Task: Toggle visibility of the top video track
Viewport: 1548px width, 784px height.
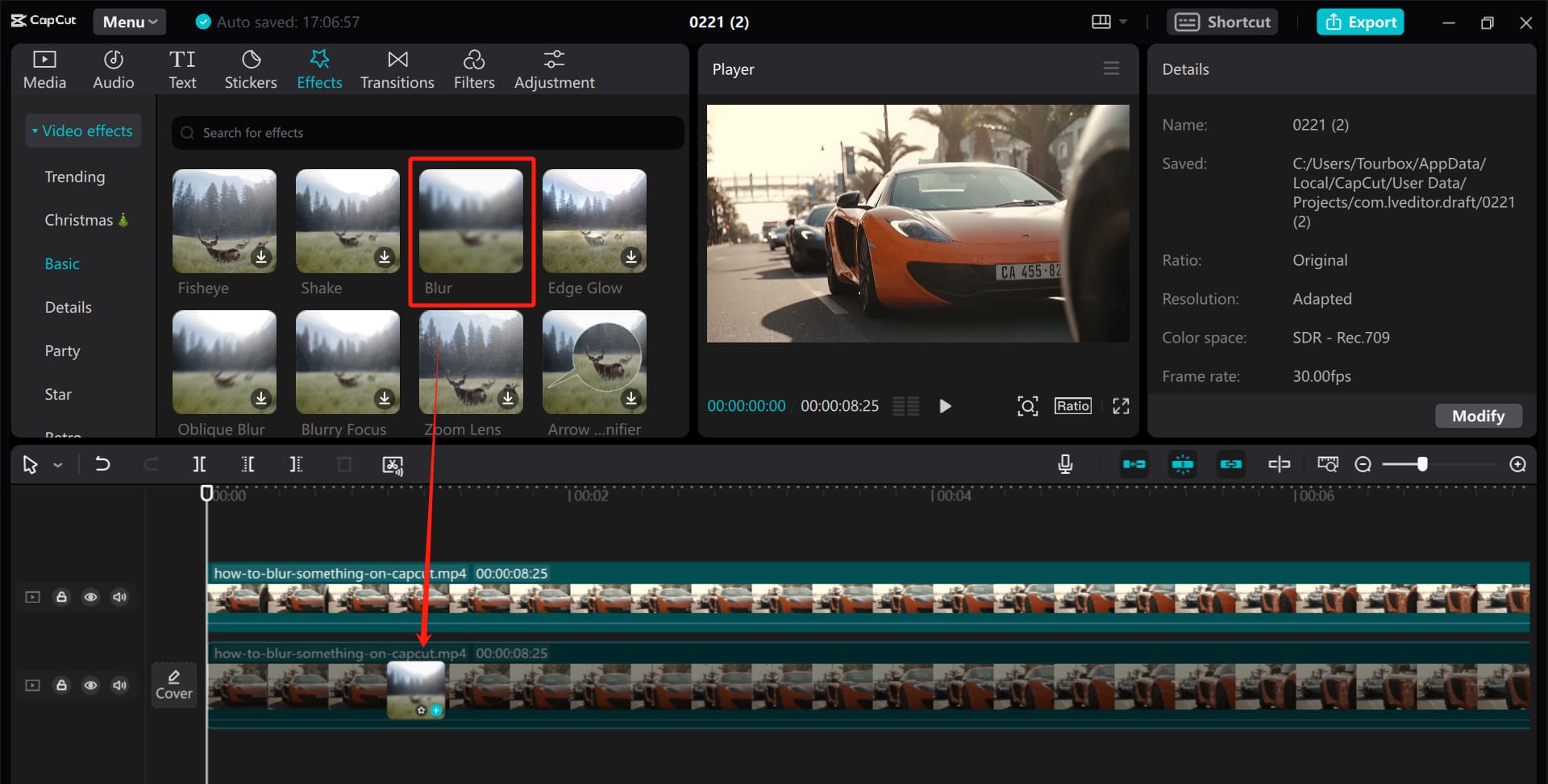Action: click(90, 597)
